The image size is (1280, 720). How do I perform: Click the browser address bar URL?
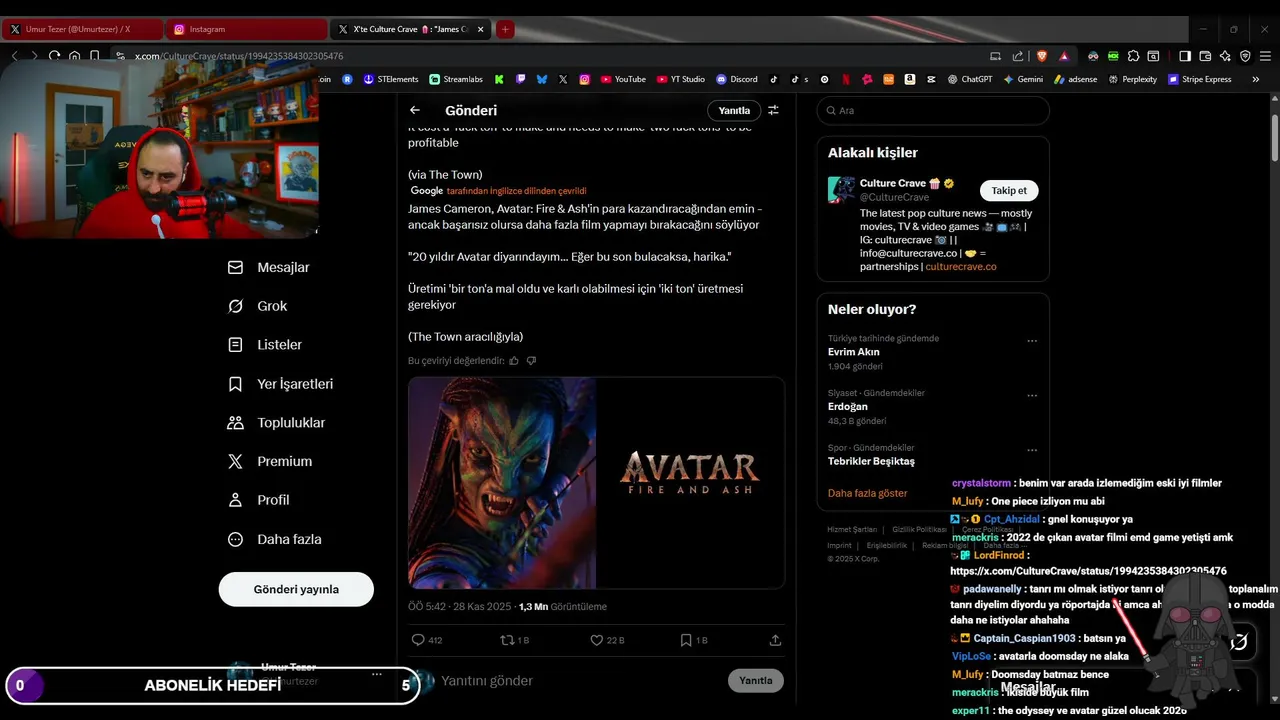tap(239, 56)
